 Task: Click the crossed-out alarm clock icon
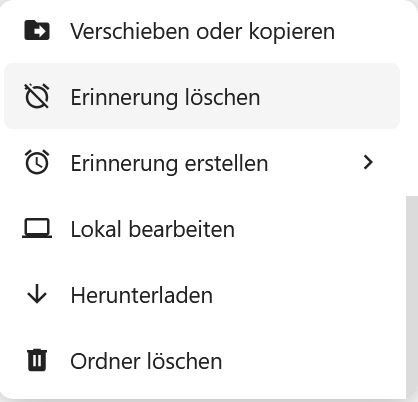[37, 96]
